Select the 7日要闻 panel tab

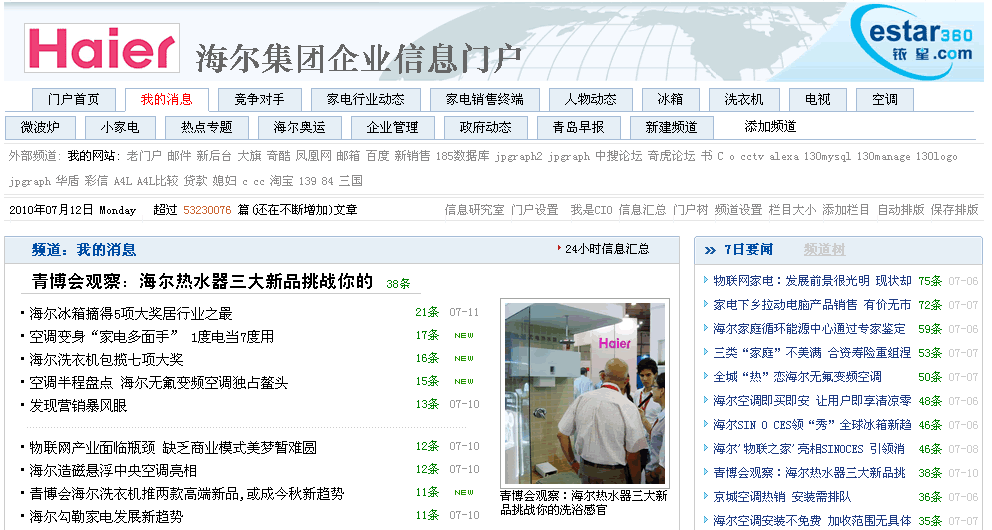pyautogui.click(x=748, y=250)
